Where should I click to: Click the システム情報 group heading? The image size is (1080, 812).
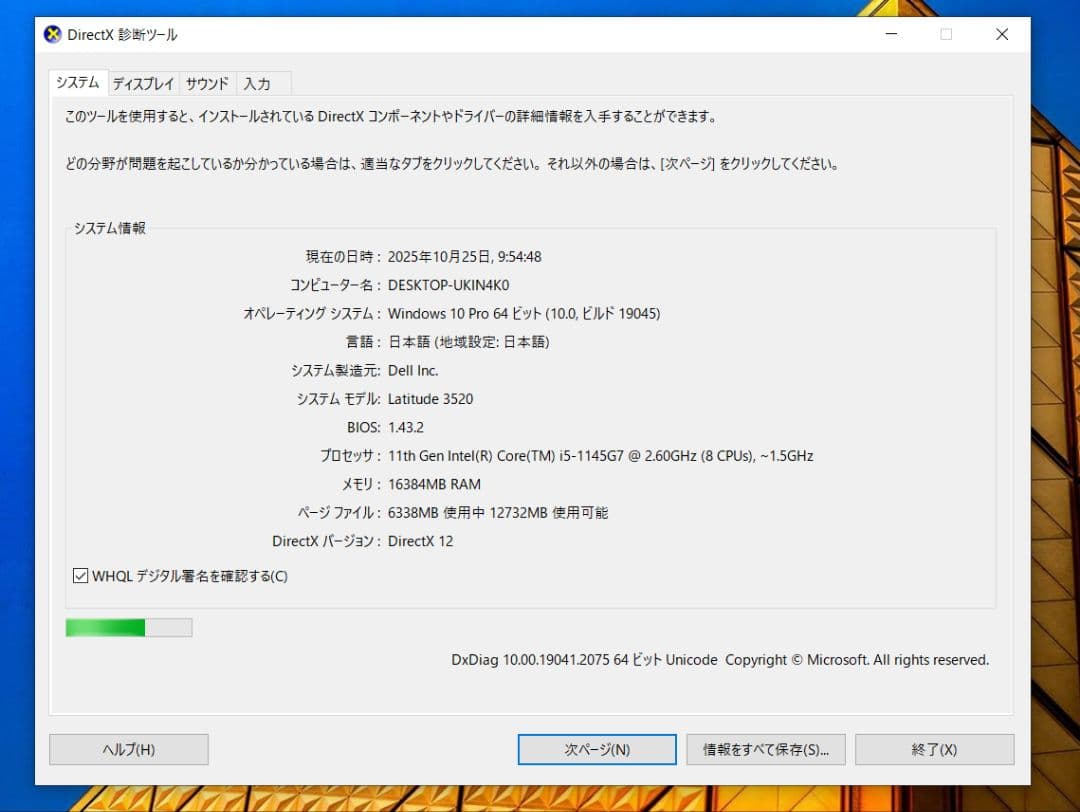108,228
